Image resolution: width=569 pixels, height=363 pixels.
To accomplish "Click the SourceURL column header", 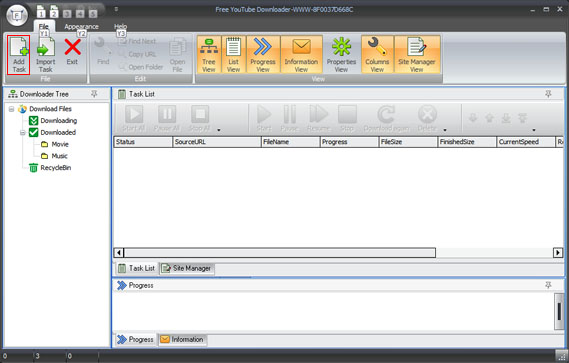I will (x=217, y=142).
